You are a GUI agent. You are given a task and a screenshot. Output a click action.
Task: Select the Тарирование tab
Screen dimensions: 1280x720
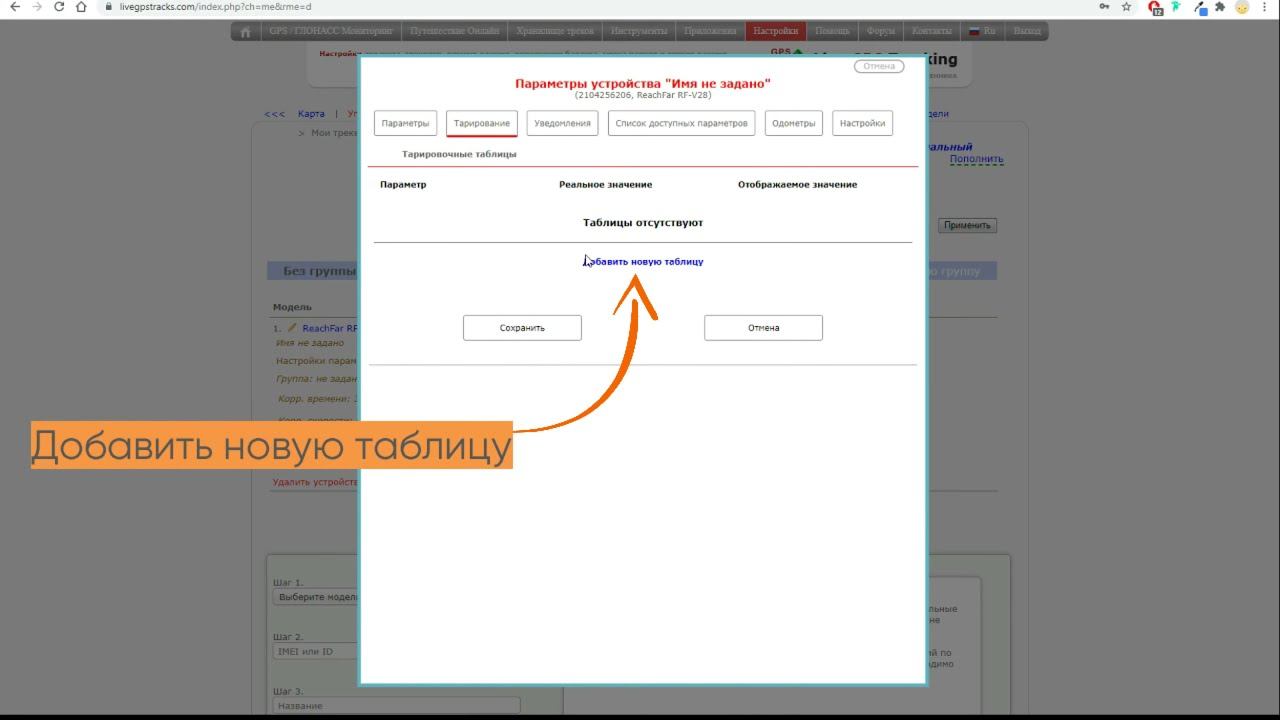tap(482, 123)
